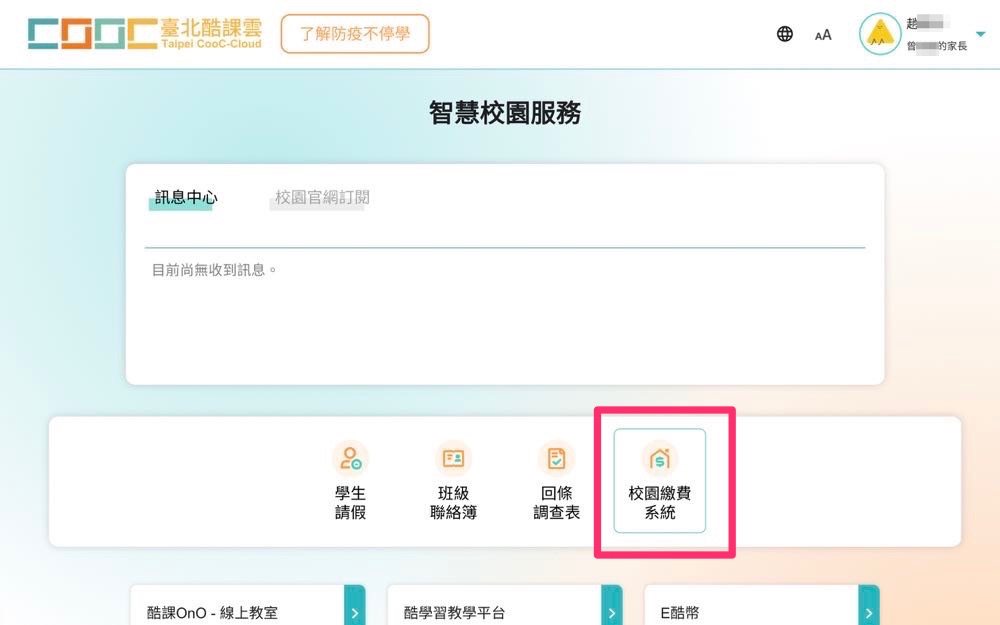
Task: Click the 了解防疫不停學 button
Action: [x=355, y=34]
